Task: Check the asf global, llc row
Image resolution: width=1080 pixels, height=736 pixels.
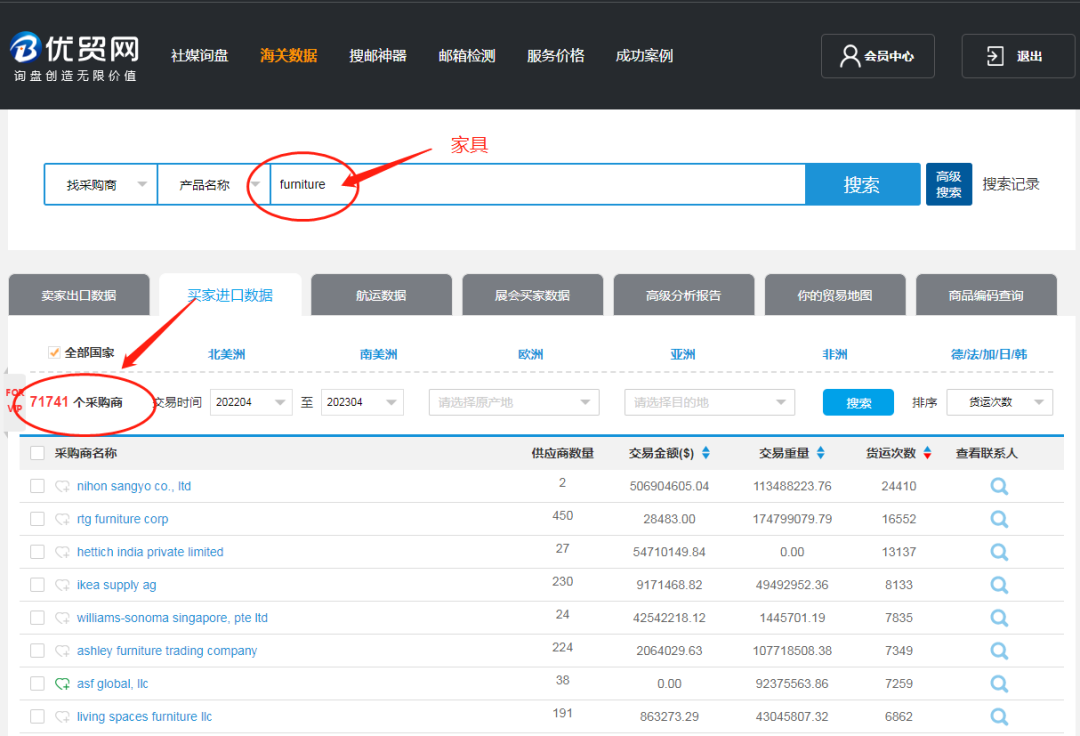Action: click(x=37, y=684)
